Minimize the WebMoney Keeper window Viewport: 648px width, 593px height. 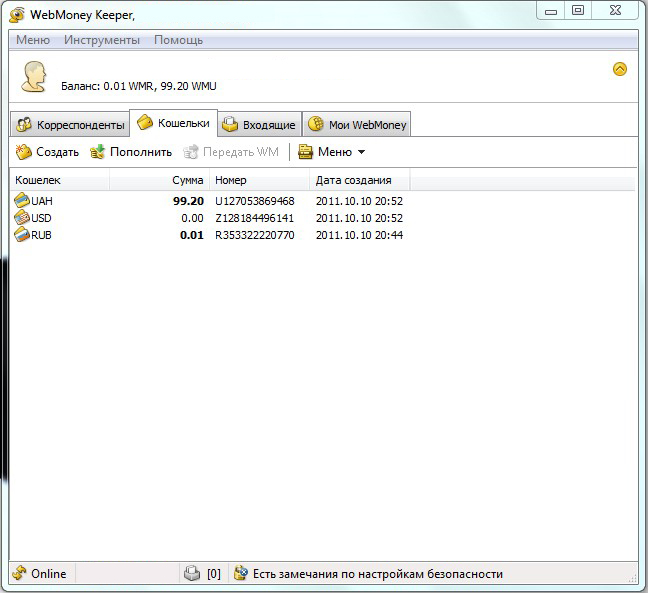[x=550, y=12]
